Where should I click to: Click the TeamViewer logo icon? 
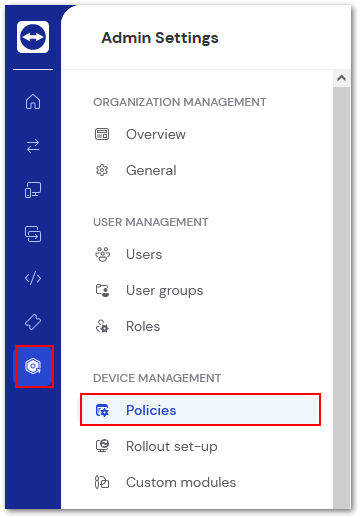(x=33, y=37)
